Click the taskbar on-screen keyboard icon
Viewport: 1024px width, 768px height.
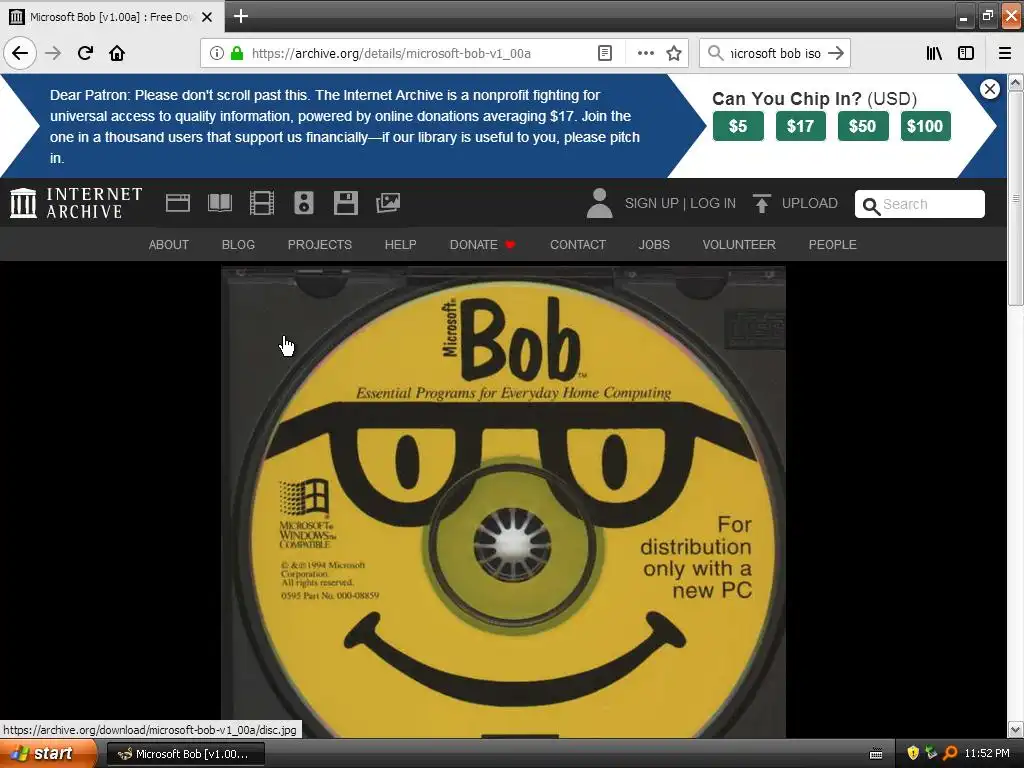[x=876, y=754]
